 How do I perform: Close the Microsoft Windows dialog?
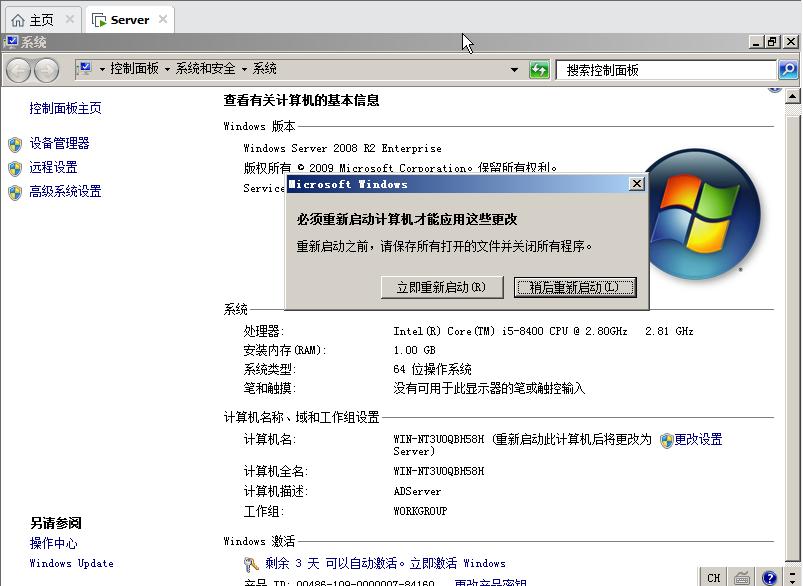pyautogui.click(x=636, y=184)
